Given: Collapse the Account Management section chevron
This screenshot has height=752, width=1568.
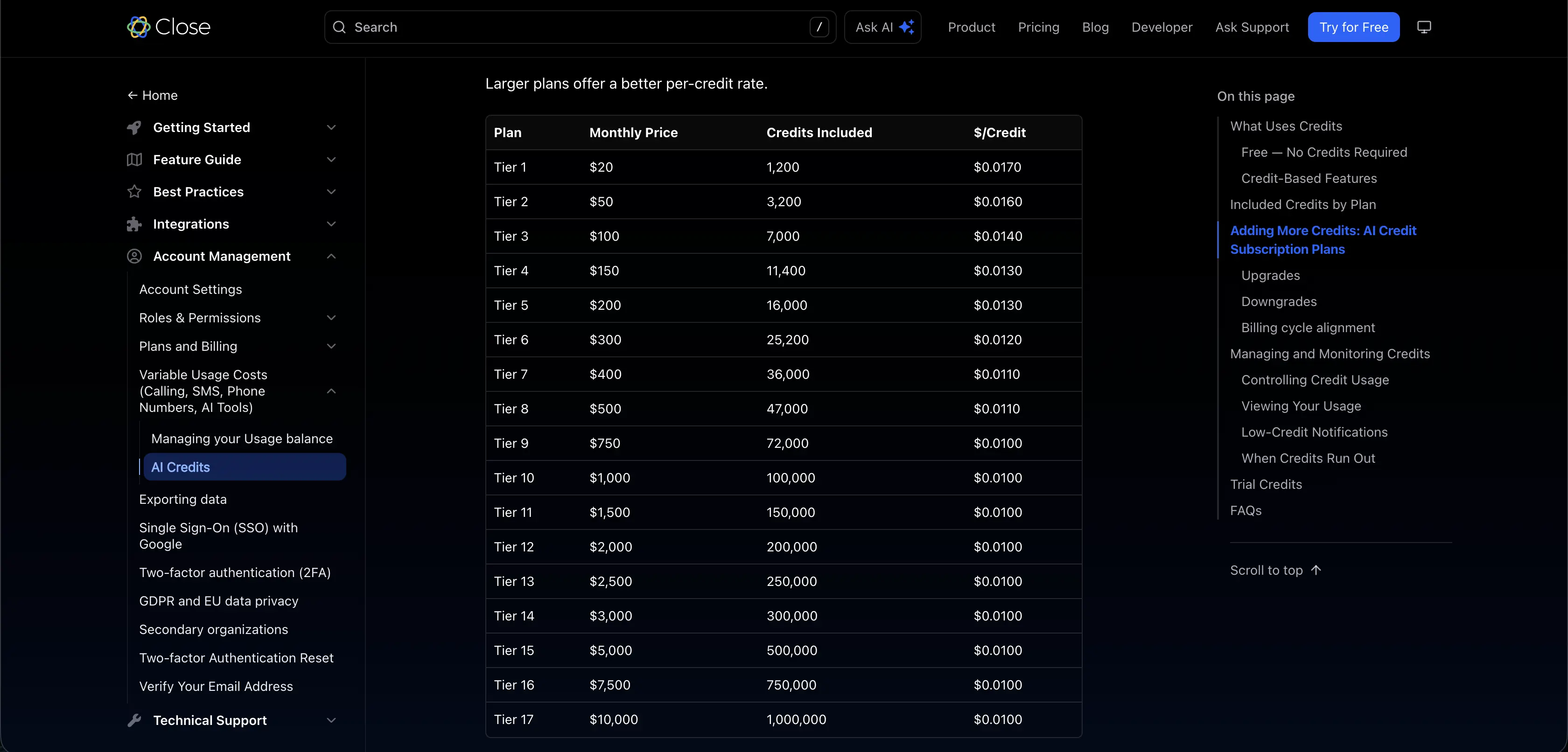Looking at the screenshot, I should 331,256.
